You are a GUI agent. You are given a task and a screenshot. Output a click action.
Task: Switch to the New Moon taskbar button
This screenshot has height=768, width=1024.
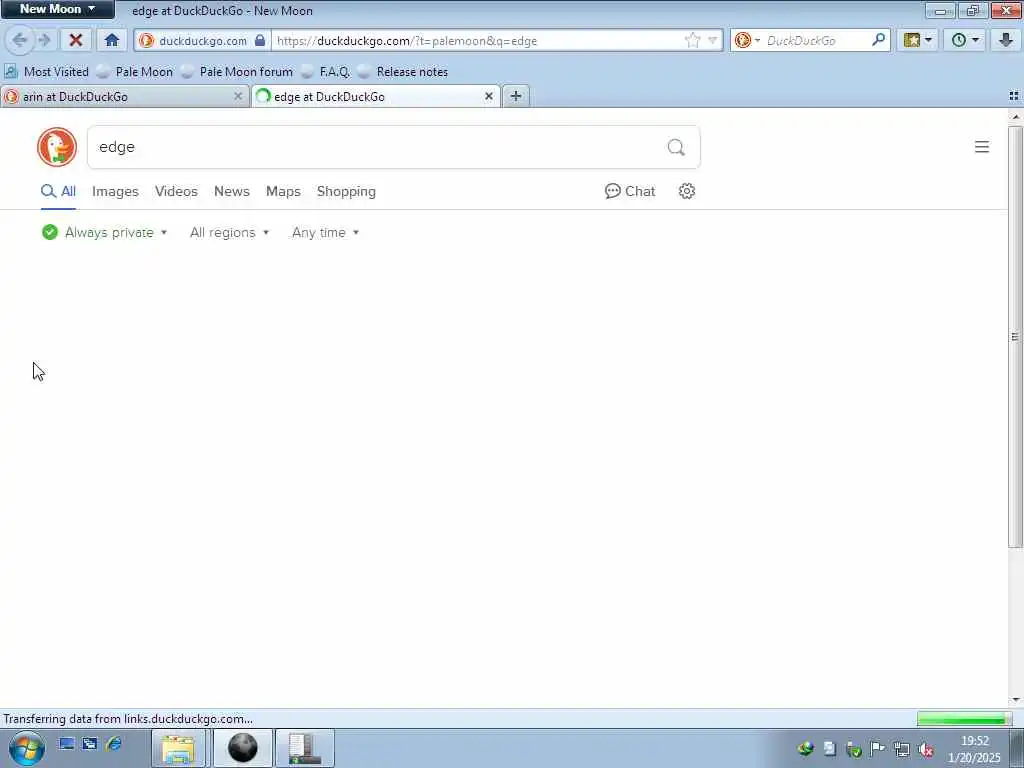242,748
